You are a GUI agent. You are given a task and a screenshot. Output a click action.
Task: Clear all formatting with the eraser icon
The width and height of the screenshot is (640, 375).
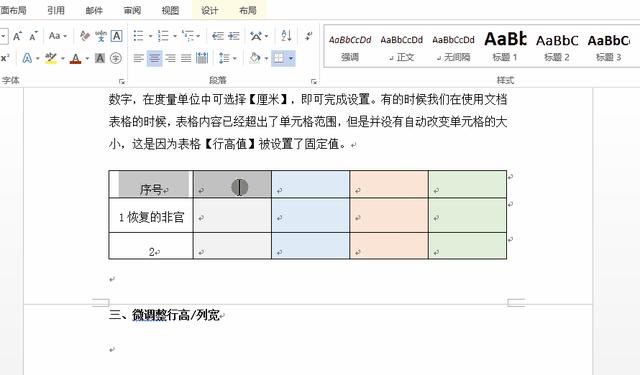pos(85,36)
